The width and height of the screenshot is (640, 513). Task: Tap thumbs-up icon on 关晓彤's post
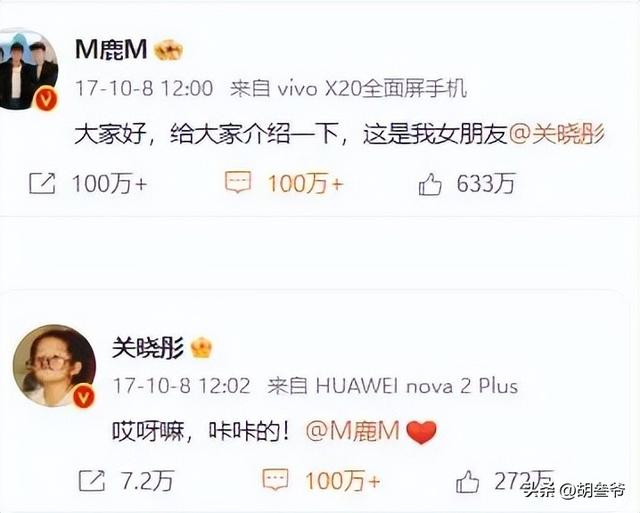(467, 481)
